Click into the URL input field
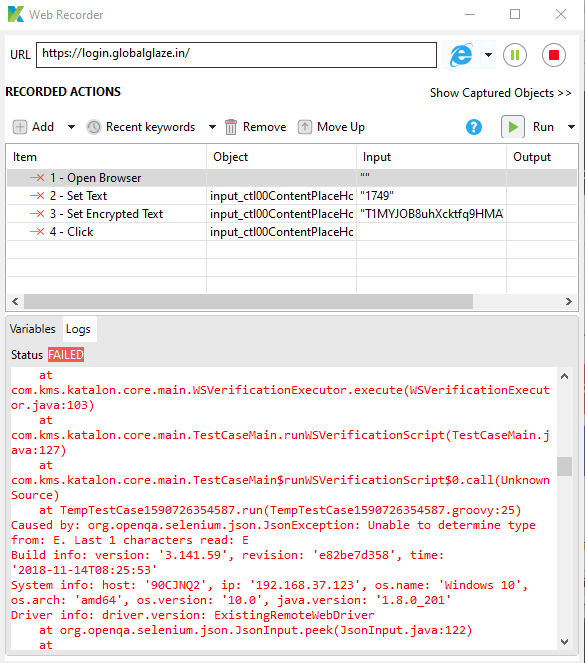Screen dimensions: 585x663 (x=236, y=55)
